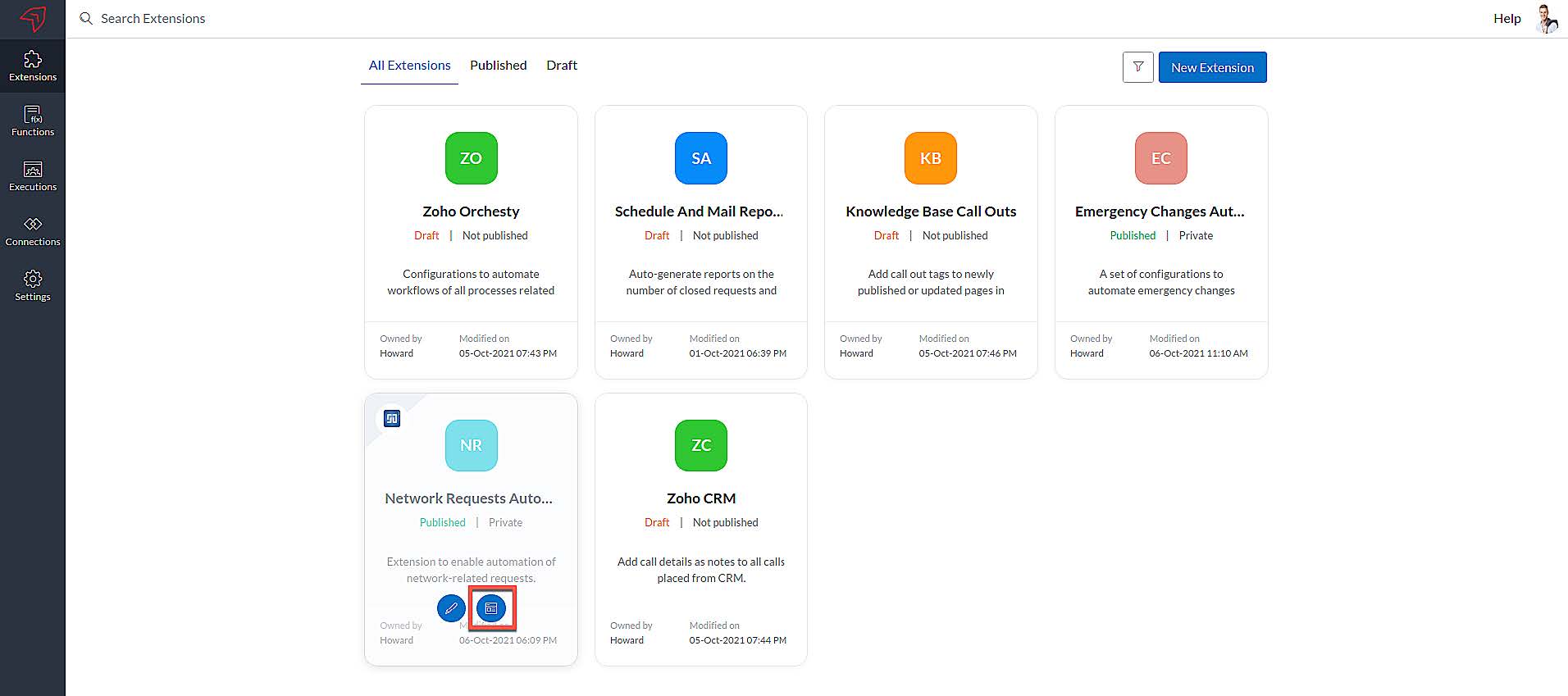1568x696 pixels.
Task: Open the app logo in the sidebar
Action: [x=33, y=18]
